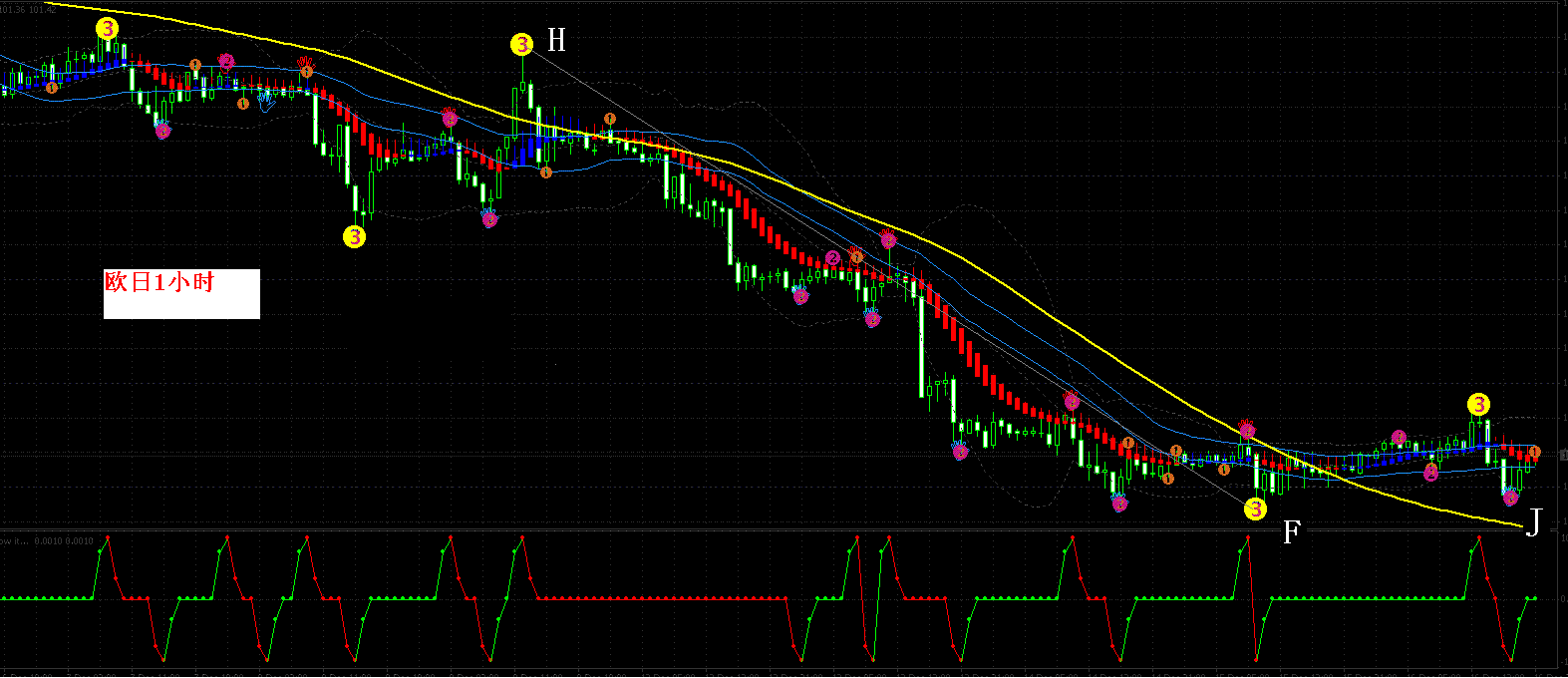Select the red 欧日1小时 text label
Screen dimensions: 1568x678
pos(159,282)
